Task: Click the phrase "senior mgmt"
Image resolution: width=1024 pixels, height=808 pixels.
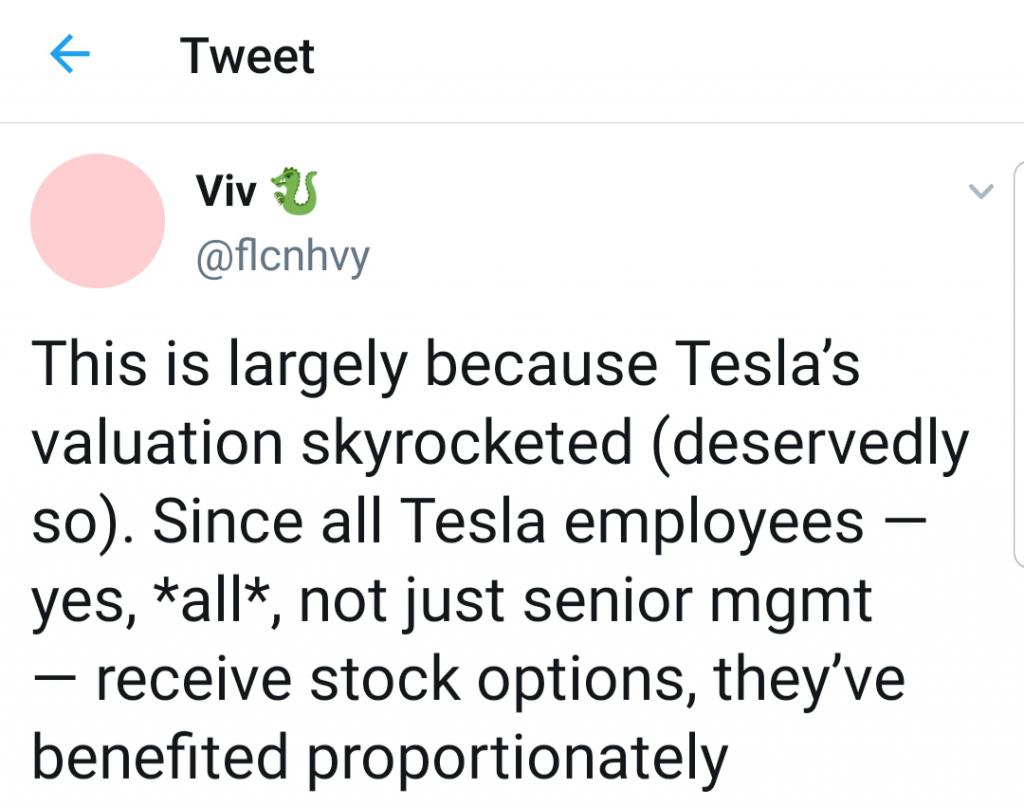Action: (698, 602)
